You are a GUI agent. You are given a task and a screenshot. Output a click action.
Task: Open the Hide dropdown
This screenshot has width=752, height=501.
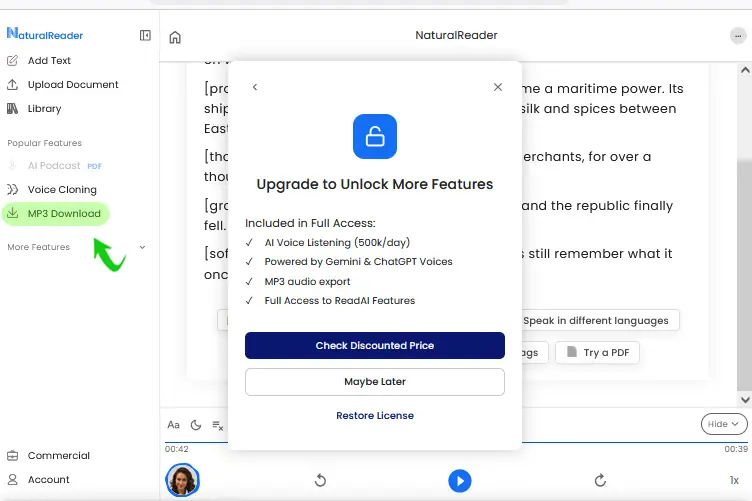[724, 424]
